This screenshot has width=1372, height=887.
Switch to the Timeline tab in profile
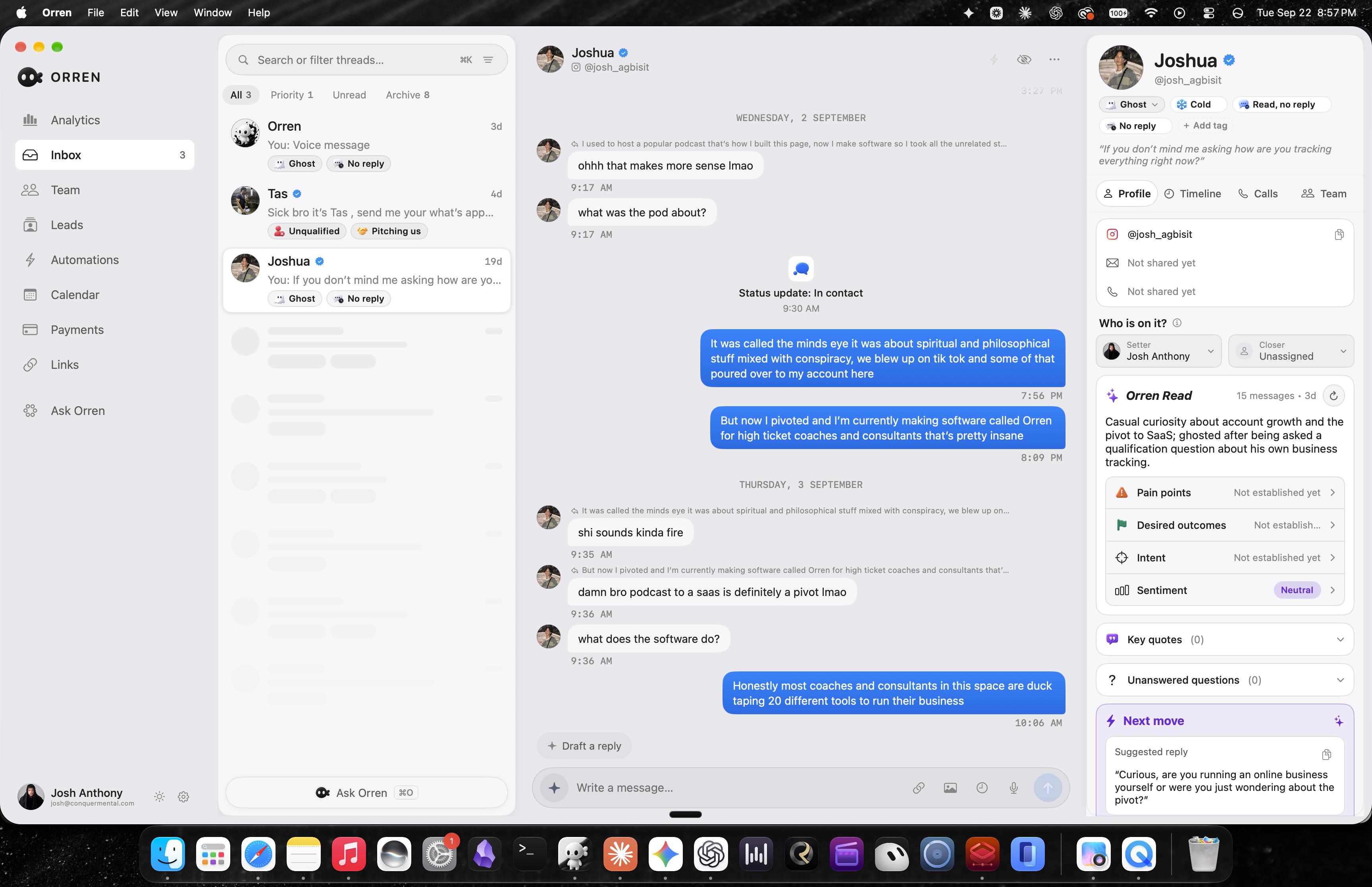point(1193,193)
